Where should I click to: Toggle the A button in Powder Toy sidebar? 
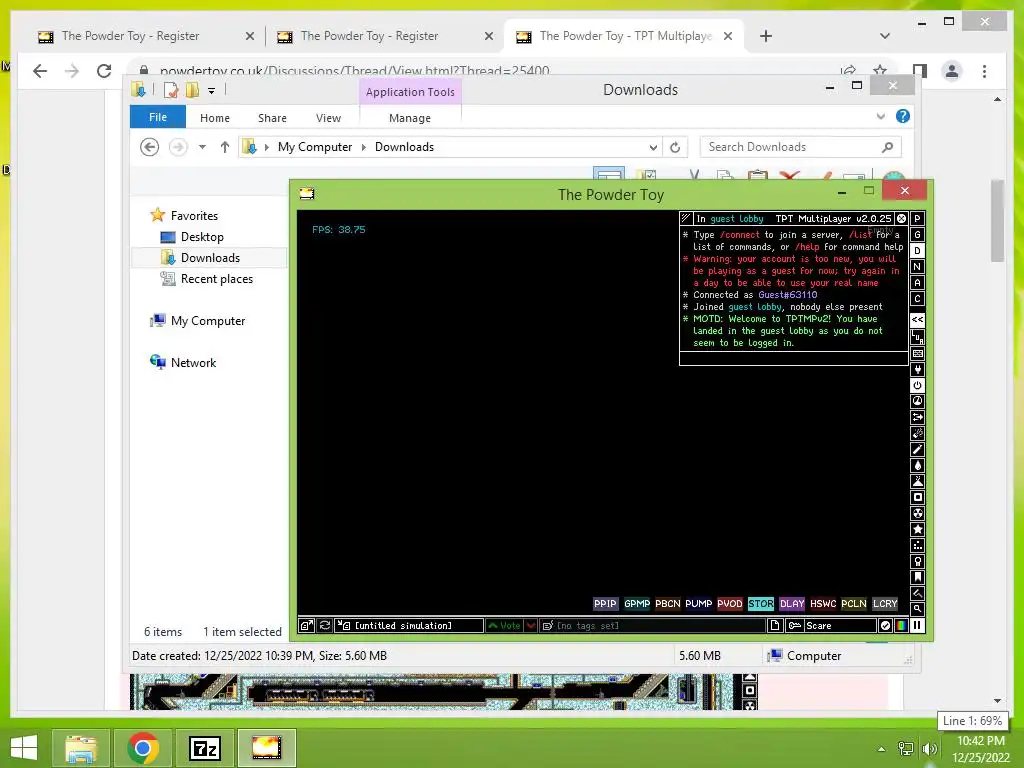pos(917,283)
